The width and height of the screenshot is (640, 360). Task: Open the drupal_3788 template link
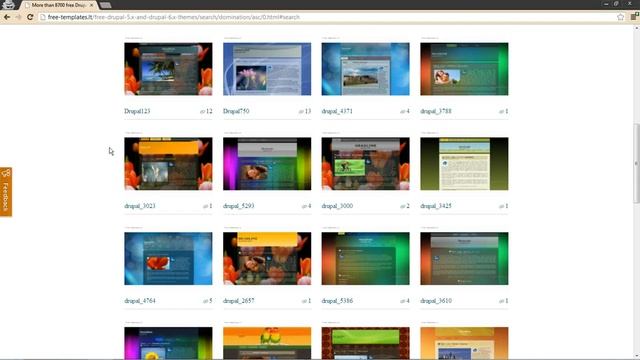point(436,111)
